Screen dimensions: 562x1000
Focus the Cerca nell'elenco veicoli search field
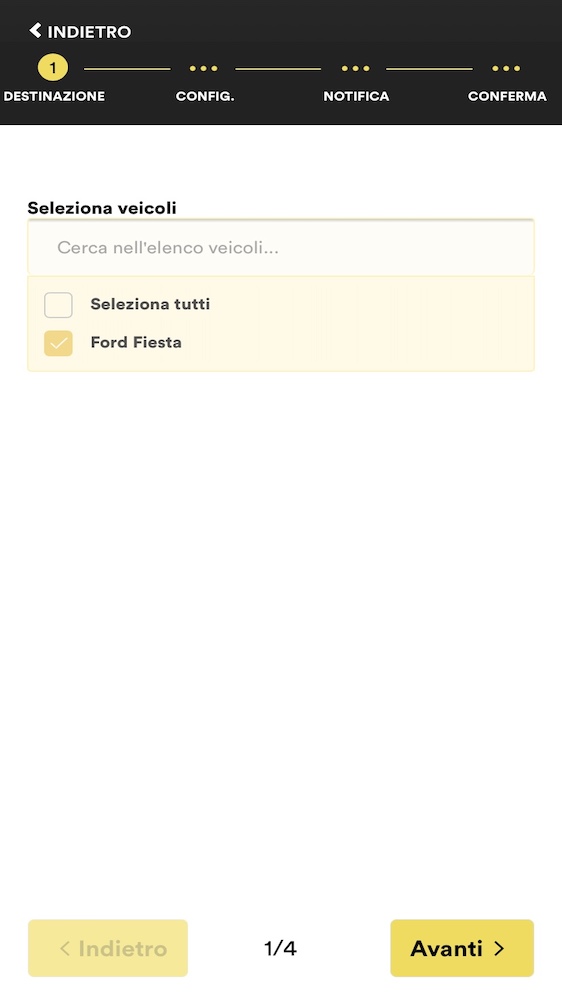point(281,247)
